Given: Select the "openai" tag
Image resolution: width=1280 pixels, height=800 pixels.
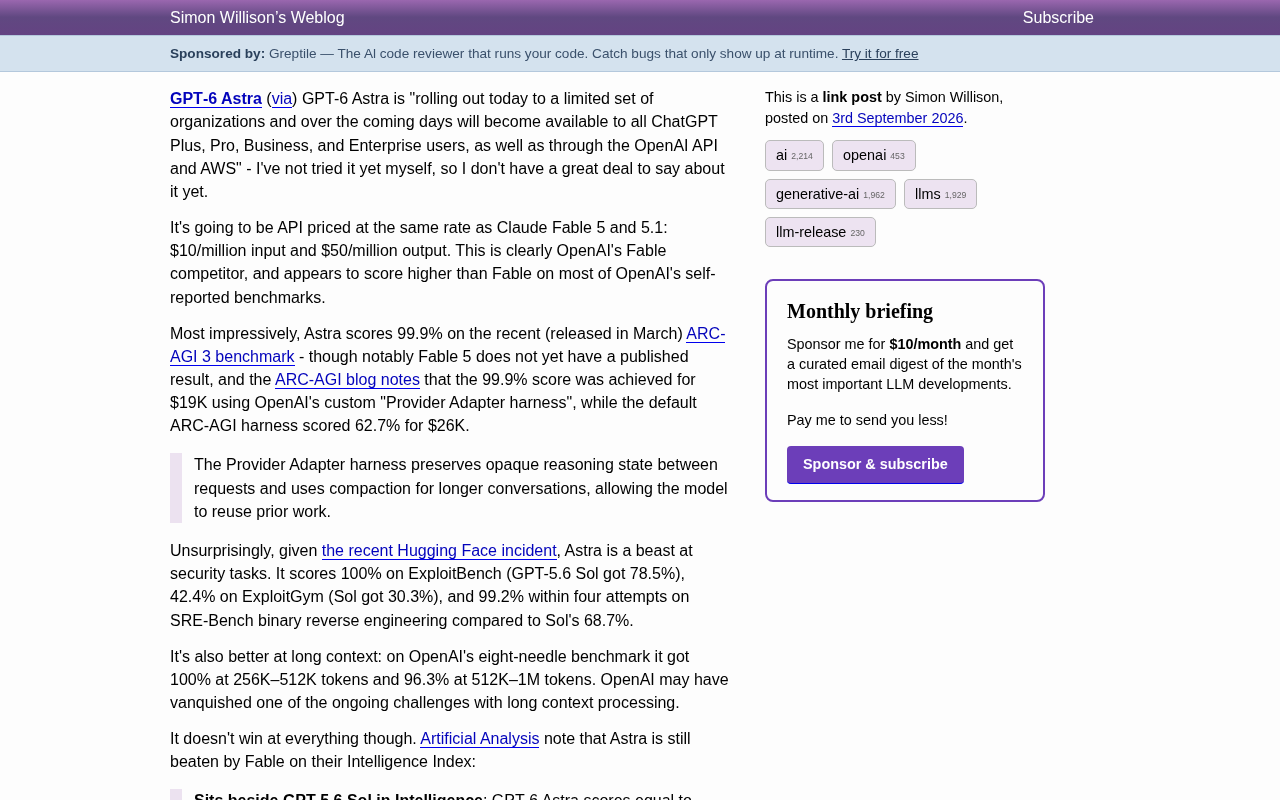Looking at the screenshot, I should [x=874, y=155].
